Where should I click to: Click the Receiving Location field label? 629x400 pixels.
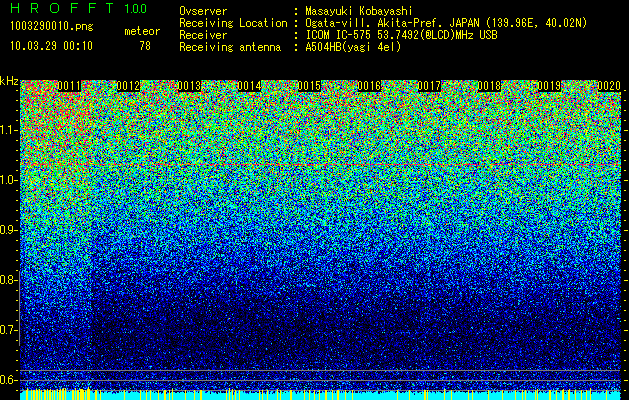tap(233, 23)
